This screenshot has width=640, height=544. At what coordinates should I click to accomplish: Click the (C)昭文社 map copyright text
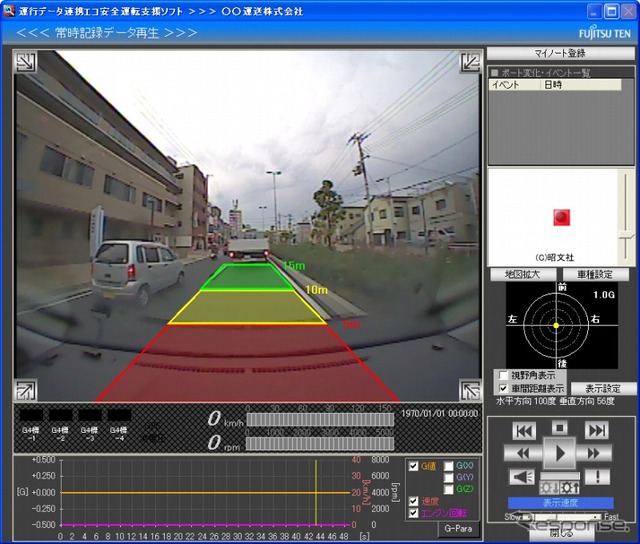pos(554,258)
